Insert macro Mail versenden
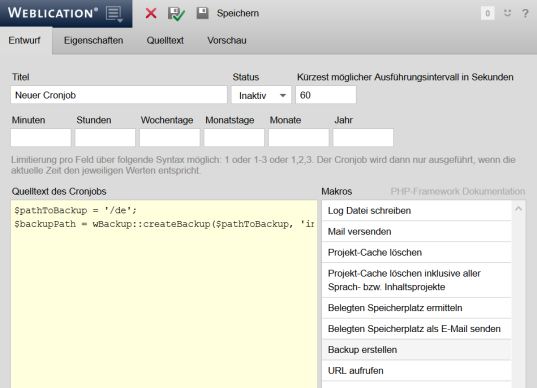 pyautogui.click(x=416, y=231)
